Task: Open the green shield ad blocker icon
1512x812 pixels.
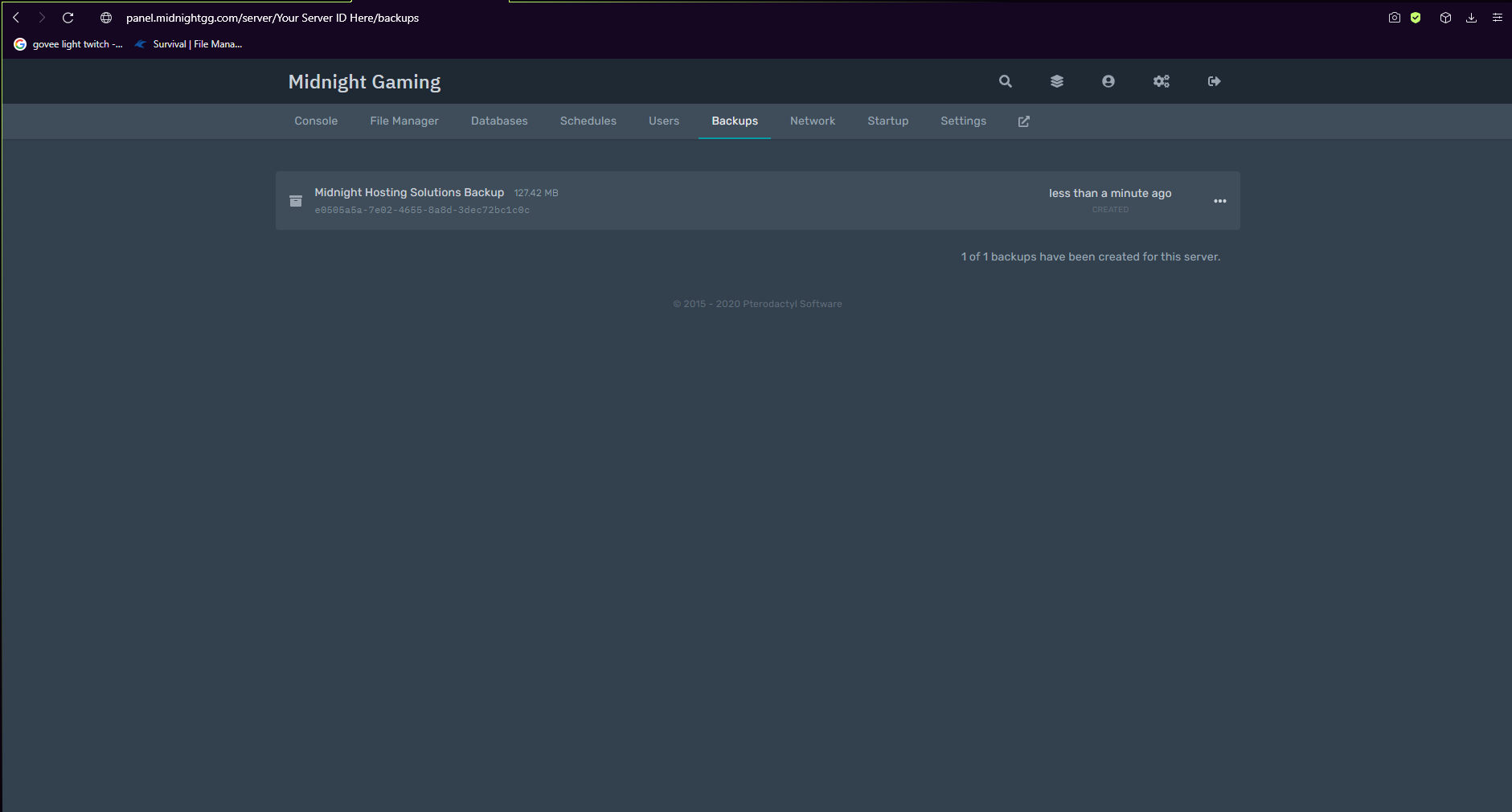Action: 1416,18
